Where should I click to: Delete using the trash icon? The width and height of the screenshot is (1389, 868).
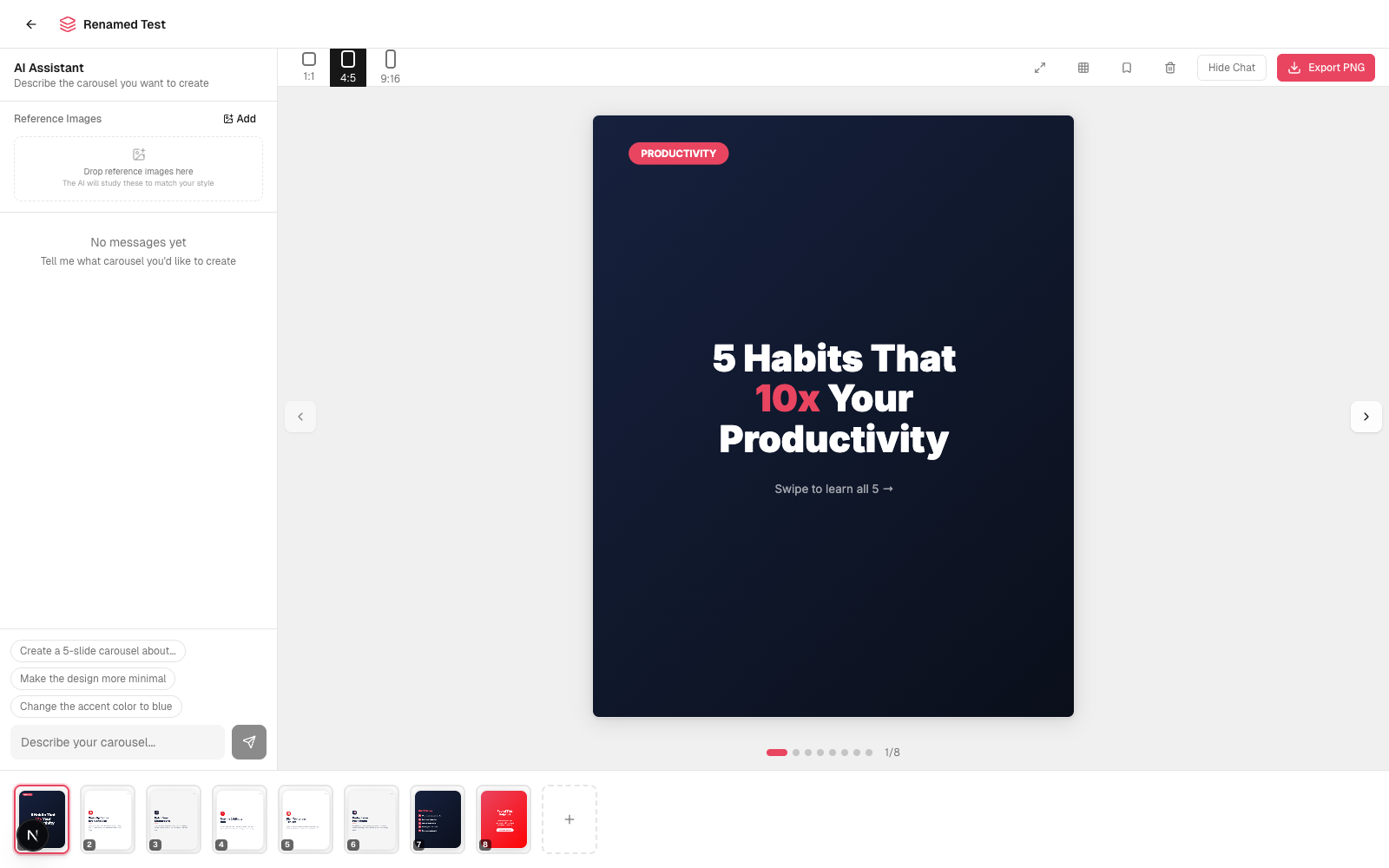tap(1170, 68)
